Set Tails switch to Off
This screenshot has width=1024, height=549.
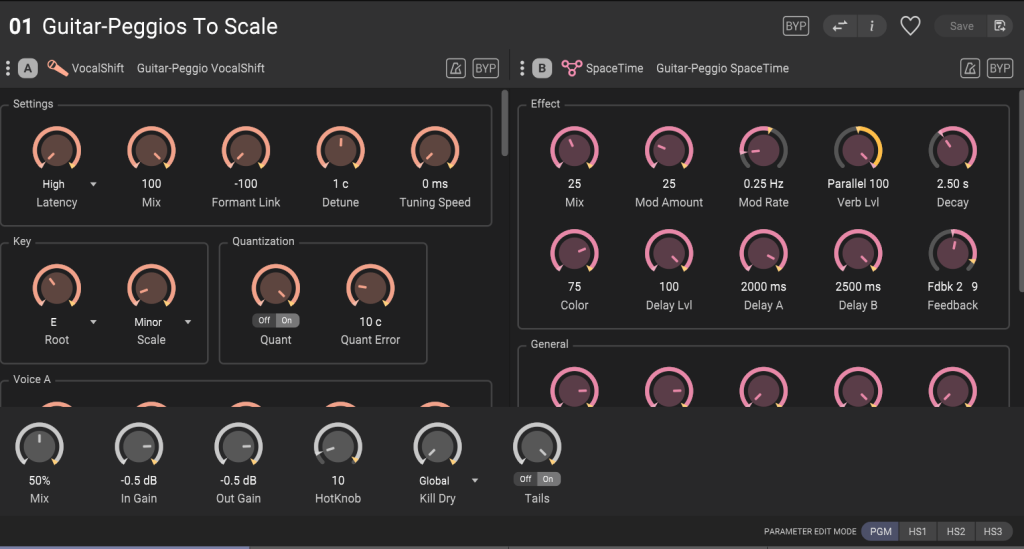pos(525,478)
